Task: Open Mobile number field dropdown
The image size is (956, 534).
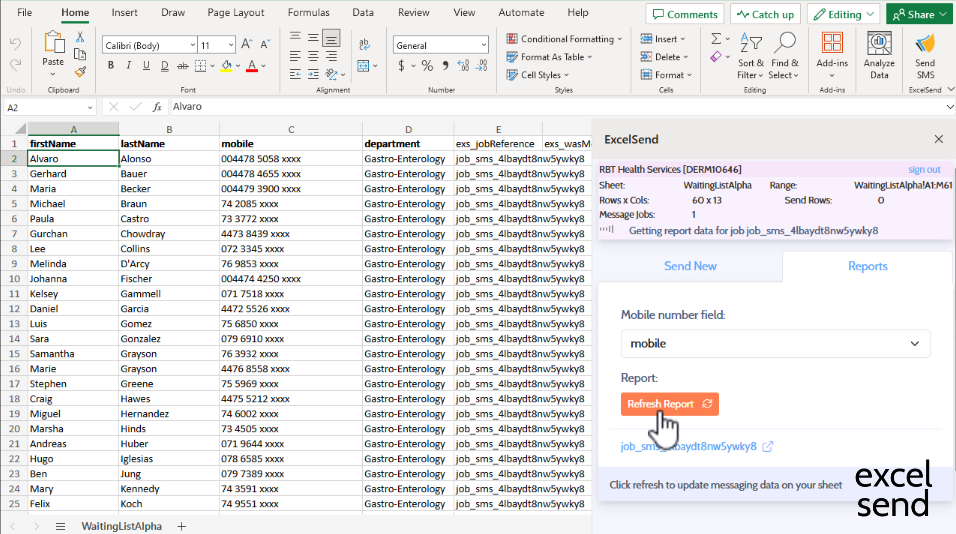Action: click(776, 344)
